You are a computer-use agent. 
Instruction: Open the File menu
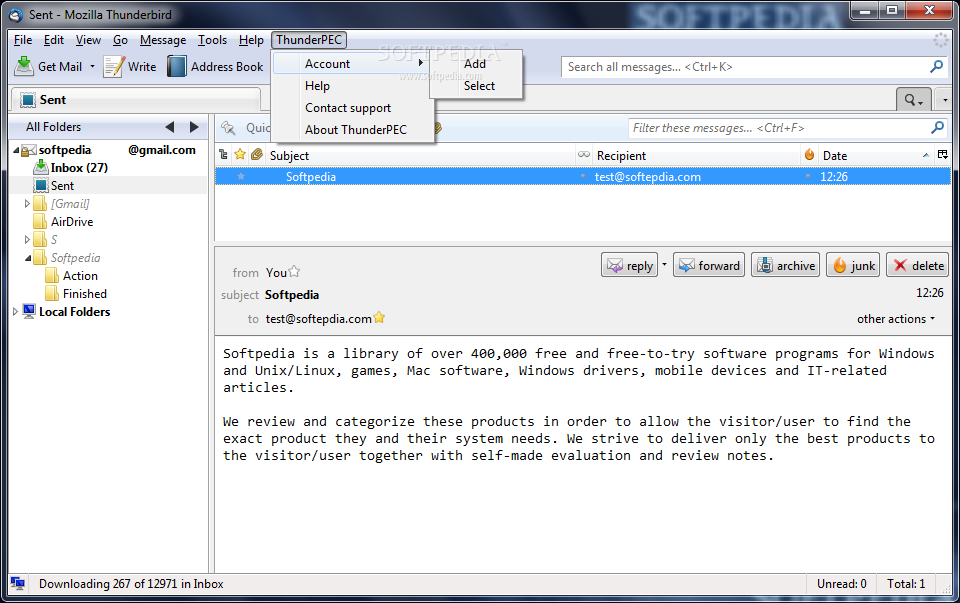(x=23, y=40)
